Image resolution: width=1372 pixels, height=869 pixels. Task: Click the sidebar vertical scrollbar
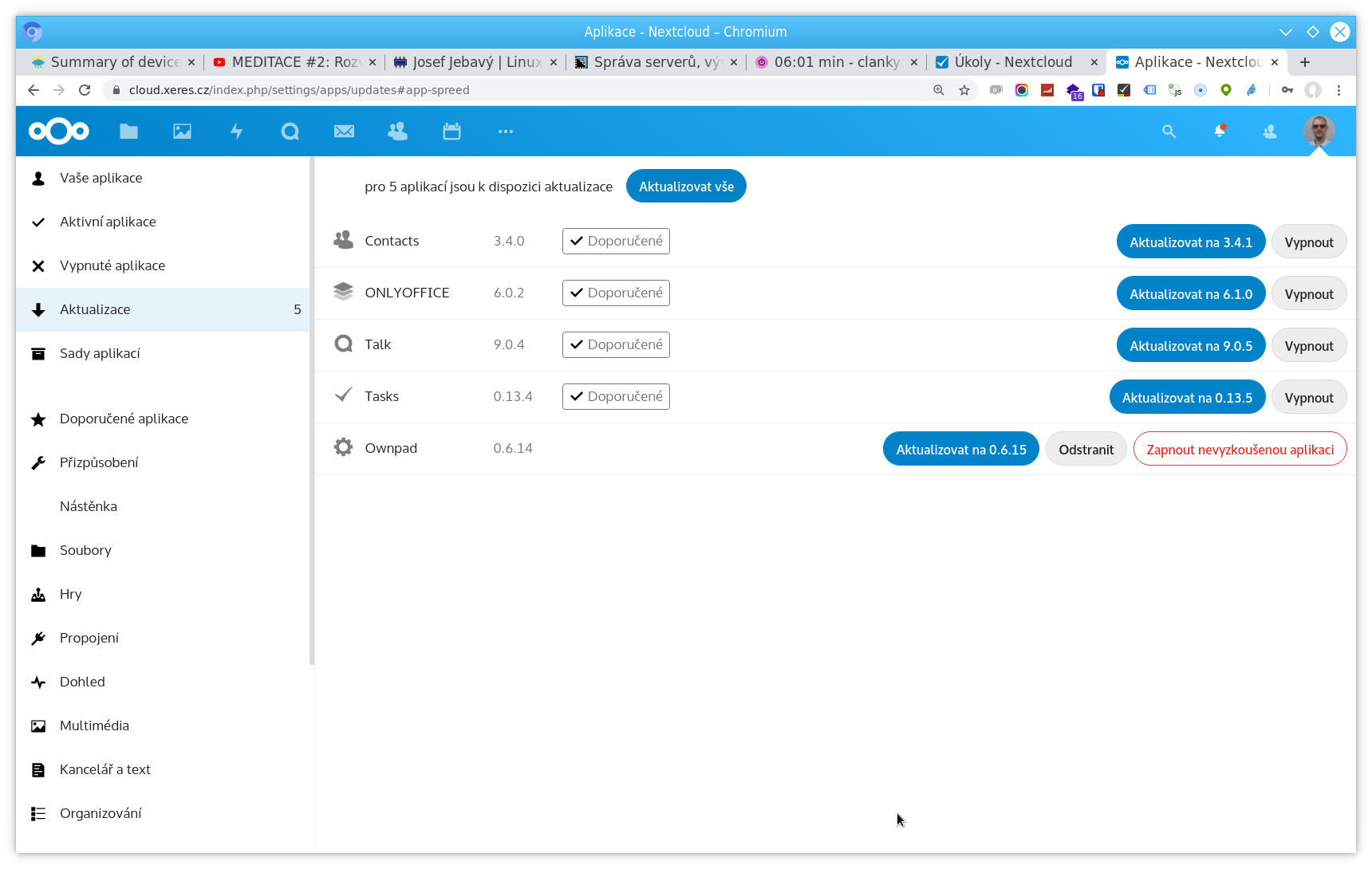pyautogui.click(x=312, y=411)
